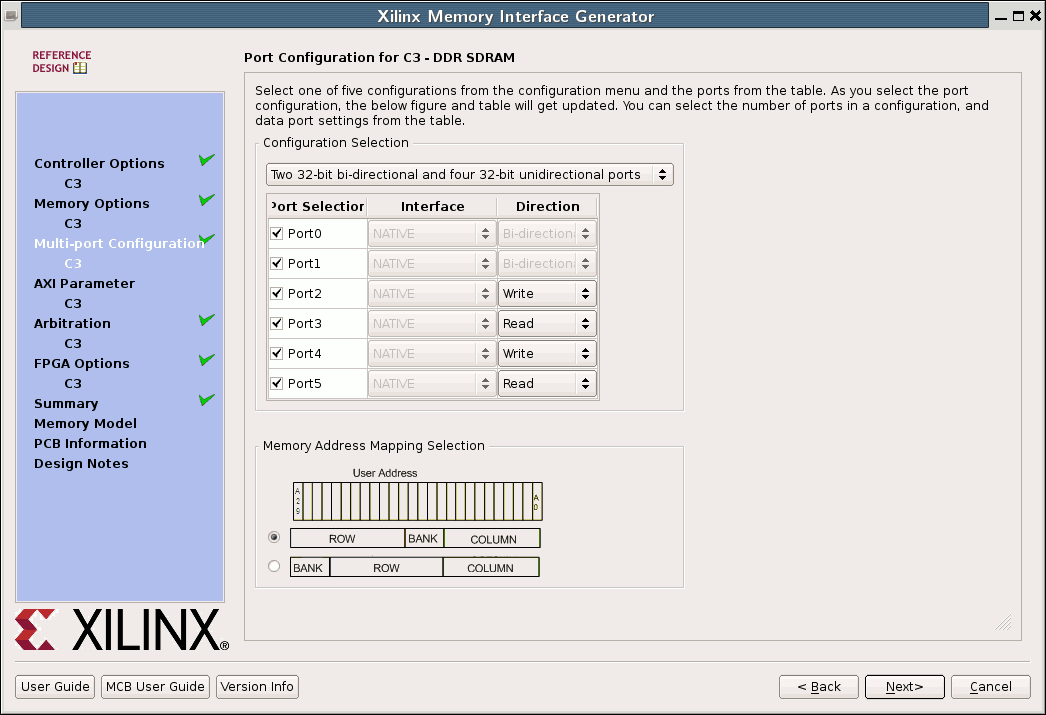
Task: Click the resize grip below the port panel
Action: click(x=1003, y=623)
